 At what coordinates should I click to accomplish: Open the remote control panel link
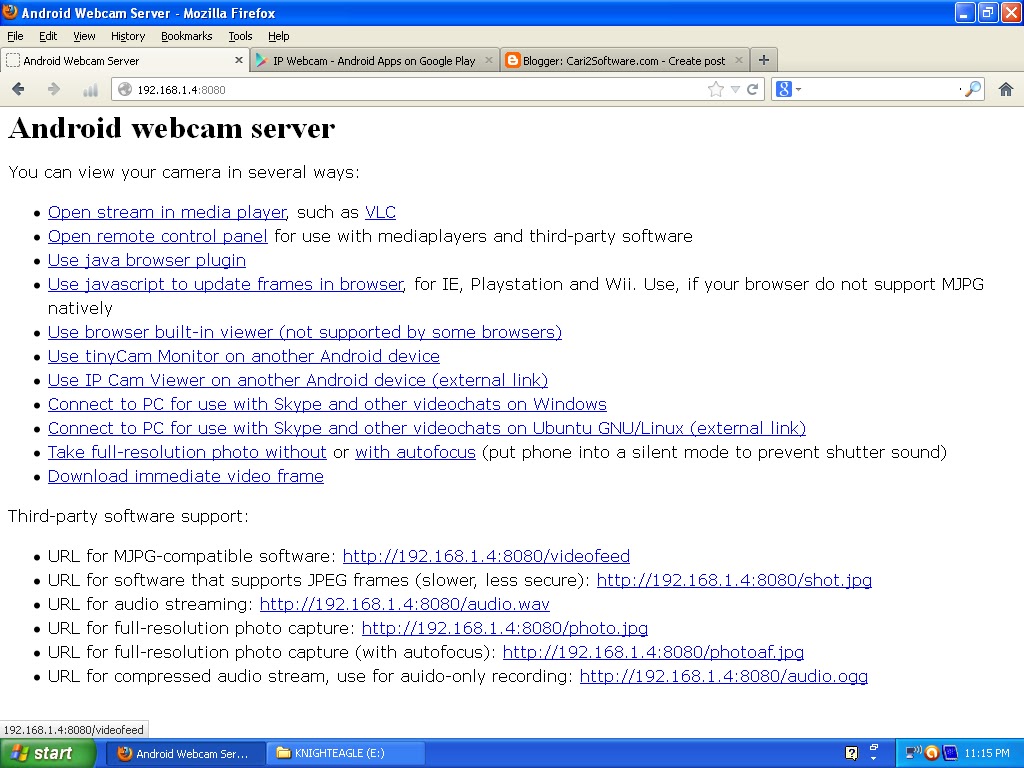point(157,236)
